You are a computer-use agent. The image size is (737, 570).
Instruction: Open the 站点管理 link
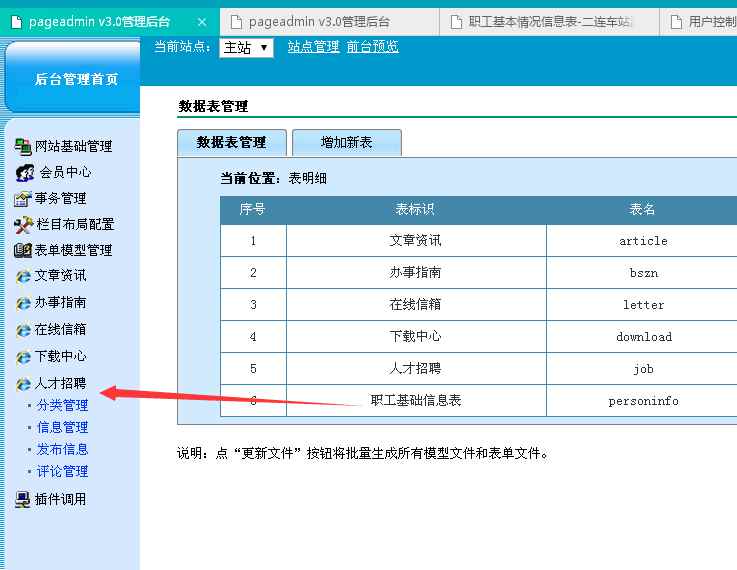coord(313,46)
